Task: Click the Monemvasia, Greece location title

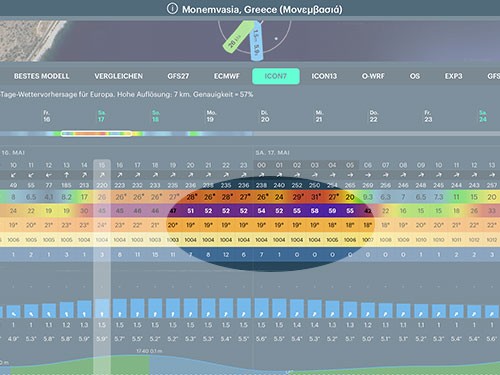Action: [262, 9]
